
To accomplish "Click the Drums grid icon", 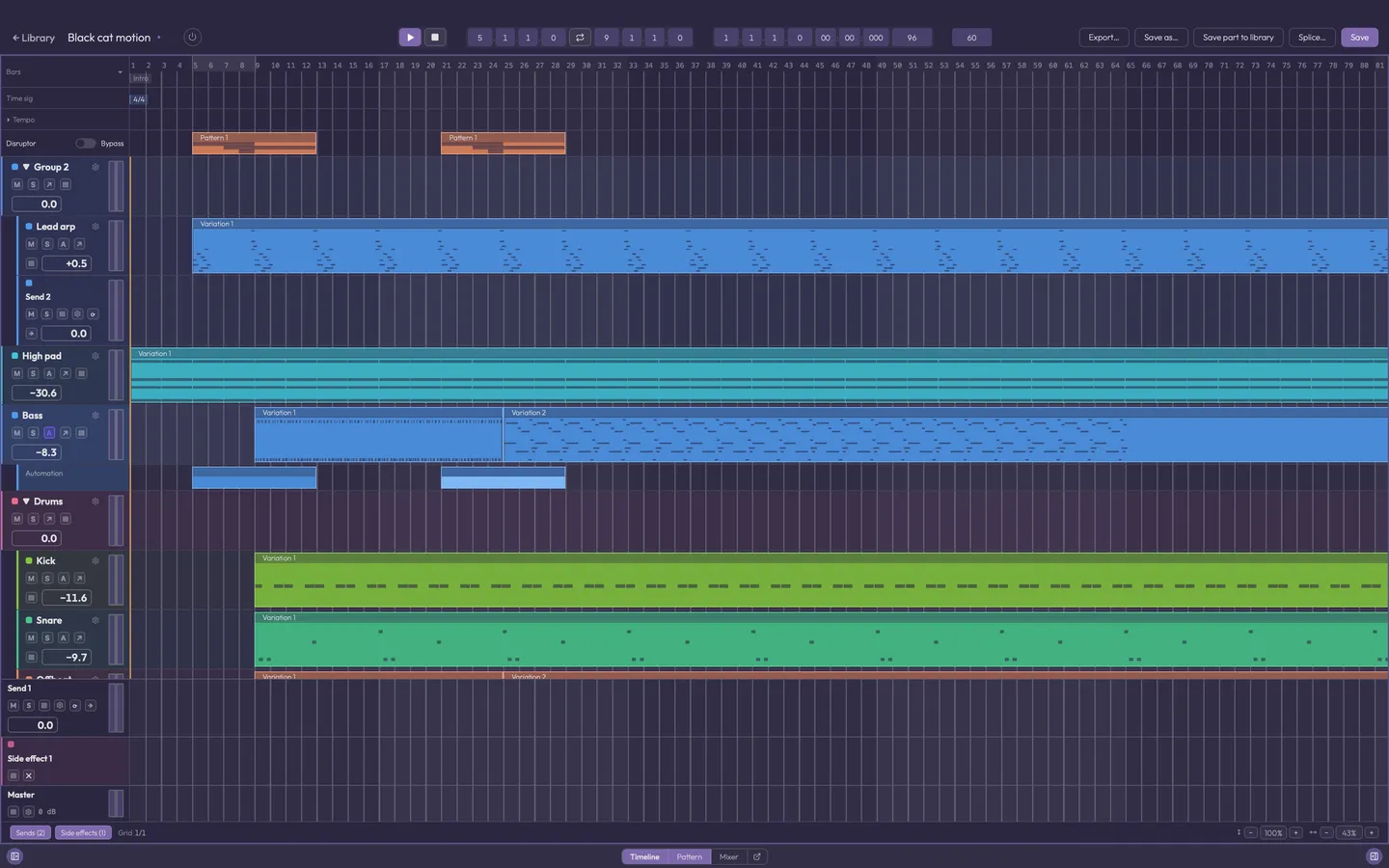I will (66, 519).
